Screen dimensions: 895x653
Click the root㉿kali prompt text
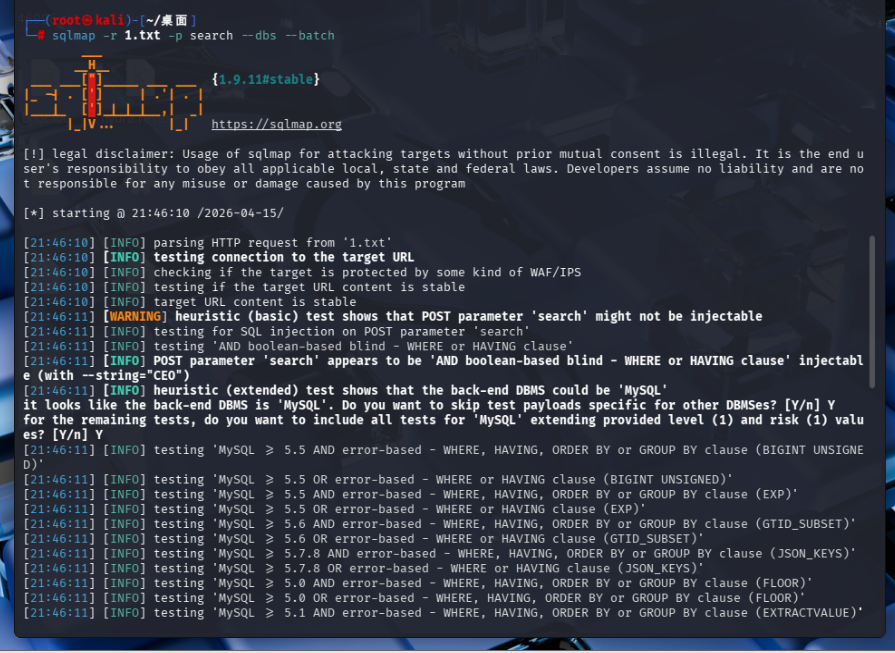tap(87, 21)
